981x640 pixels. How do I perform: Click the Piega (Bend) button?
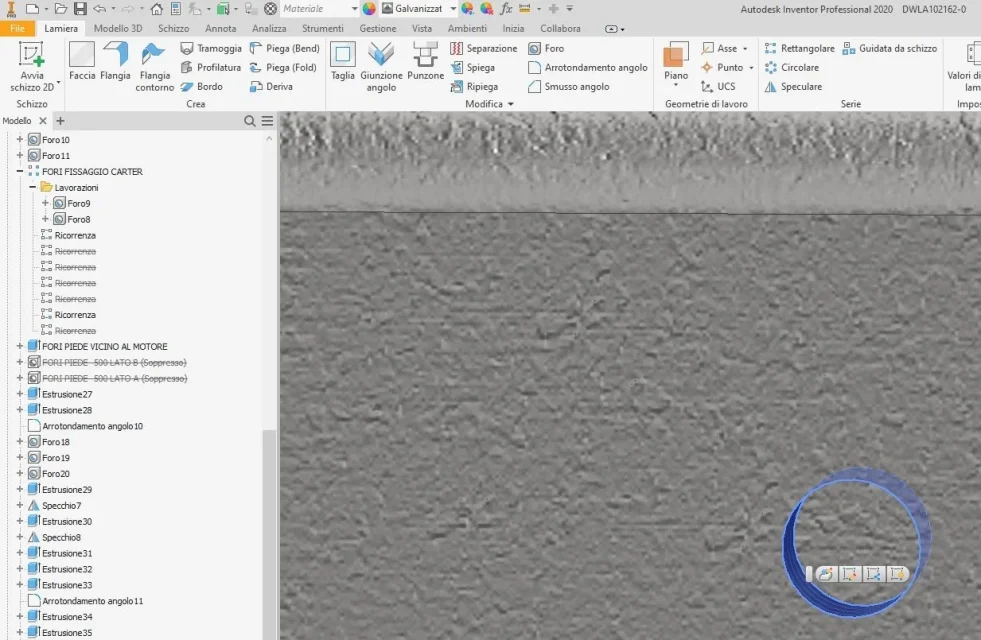pos(285,48)
